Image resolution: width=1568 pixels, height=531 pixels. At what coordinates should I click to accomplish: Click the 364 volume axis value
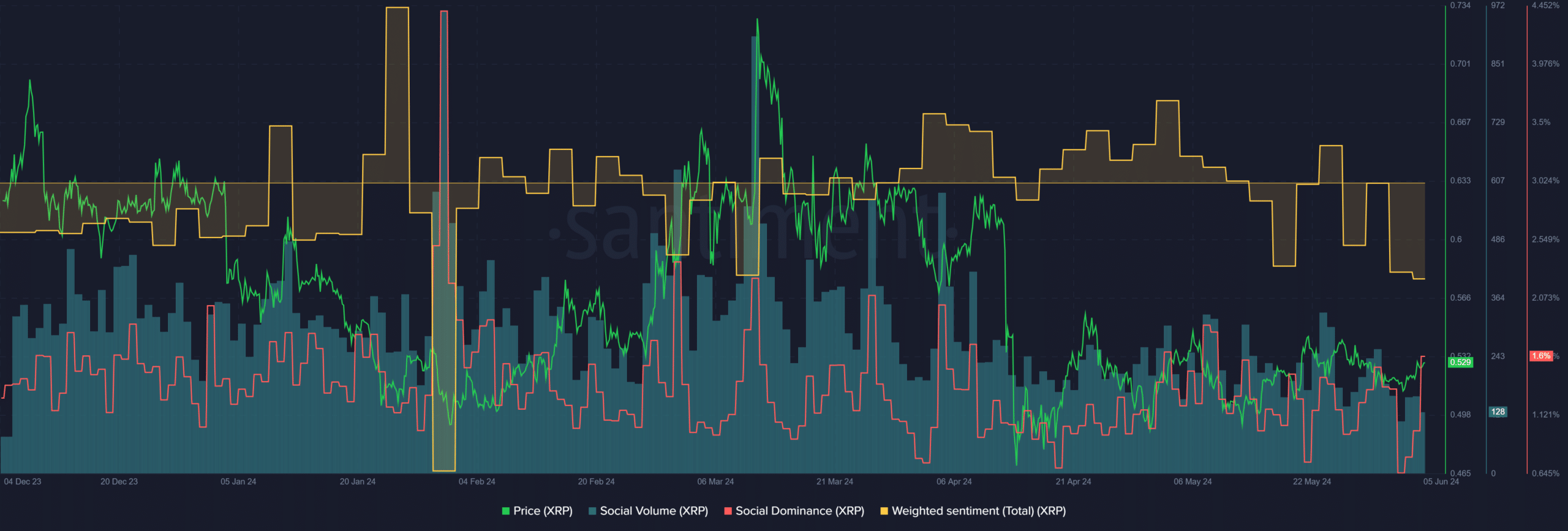click(x=1498, y=298)
